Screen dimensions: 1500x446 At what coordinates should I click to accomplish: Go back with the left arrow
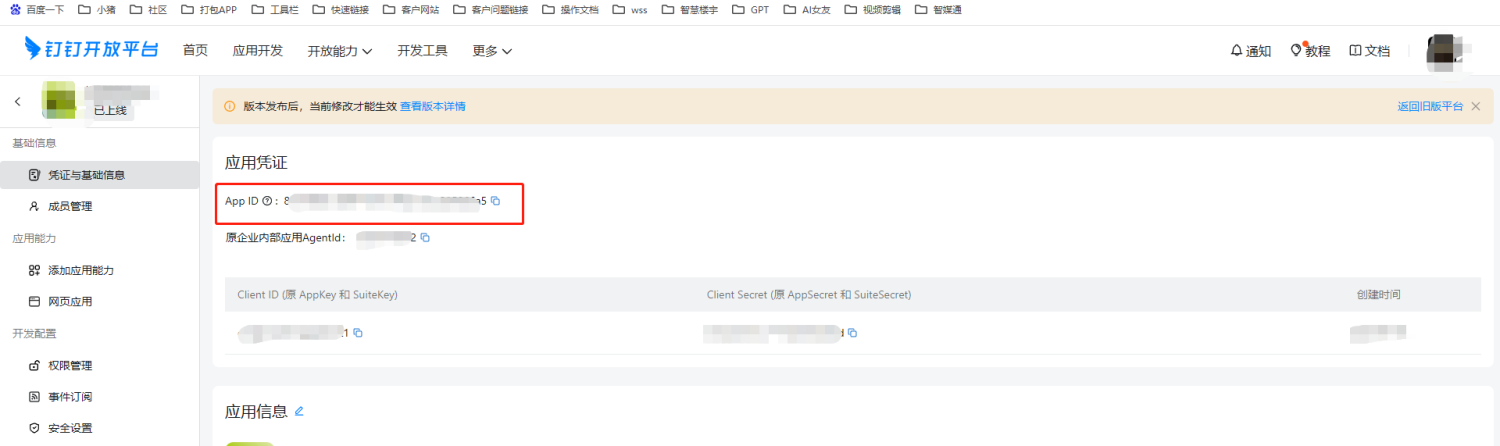point(17,102)
